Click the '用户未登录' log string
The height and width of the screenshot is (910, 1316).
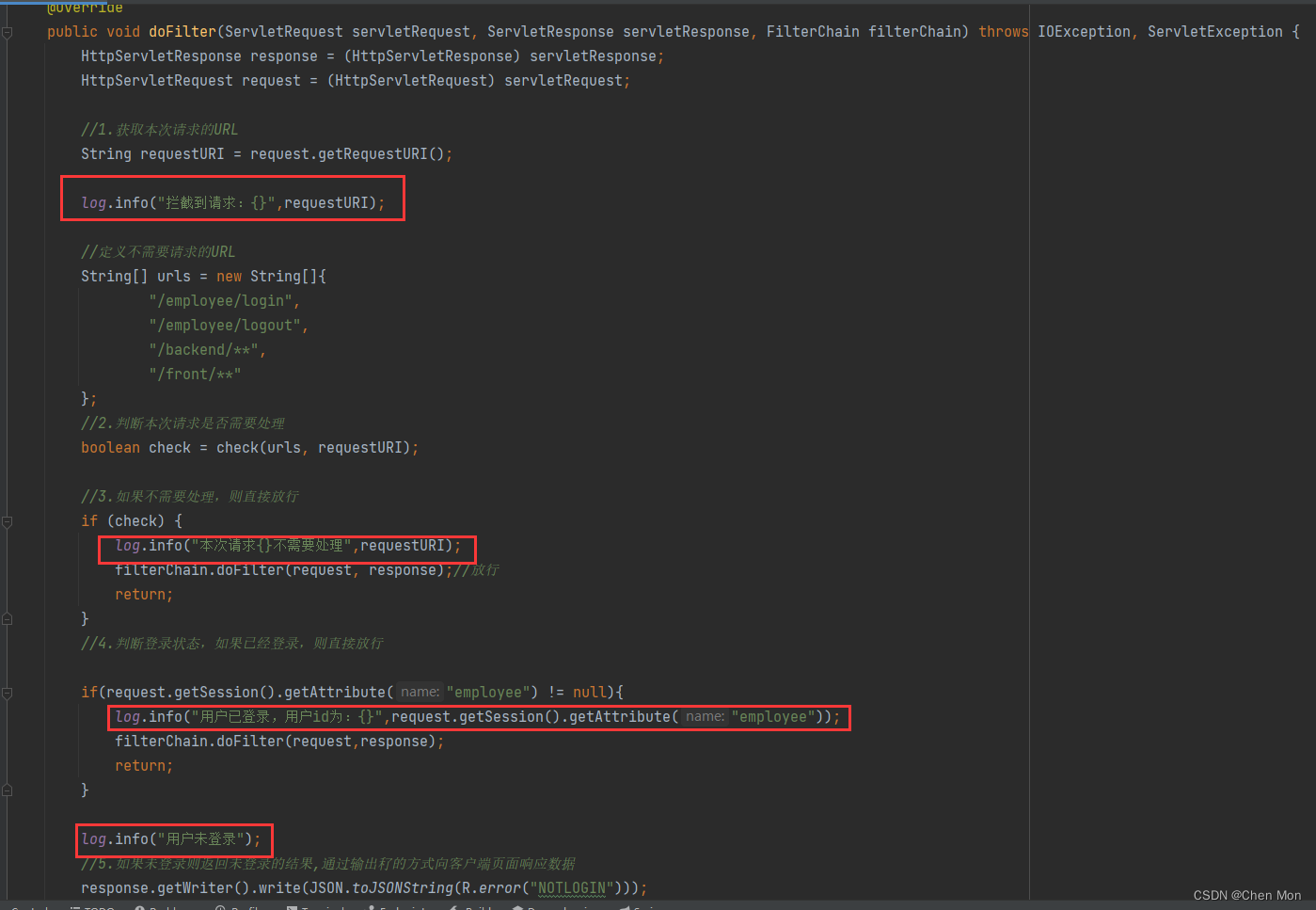200,839
